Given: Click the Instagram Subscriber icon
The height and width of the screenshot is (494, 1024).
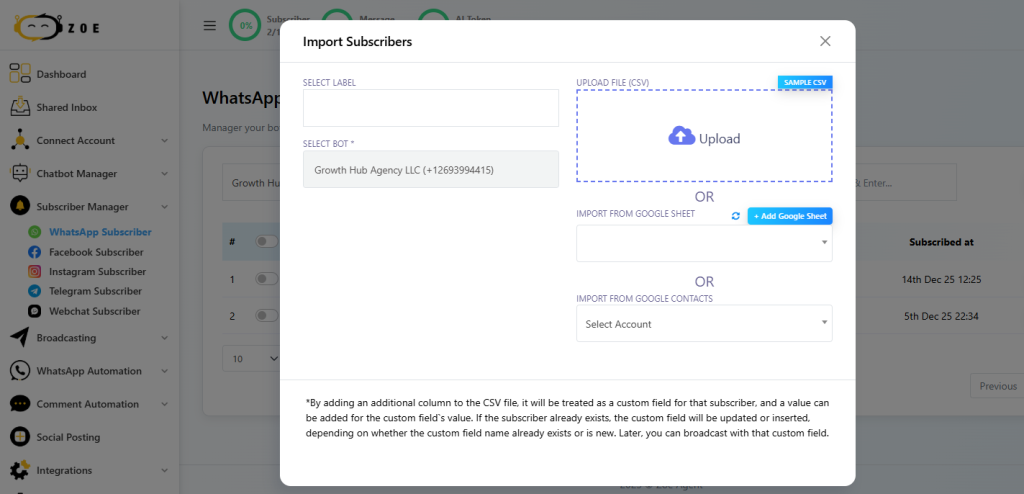Looking at the screenshot, I should click(35, 272).
